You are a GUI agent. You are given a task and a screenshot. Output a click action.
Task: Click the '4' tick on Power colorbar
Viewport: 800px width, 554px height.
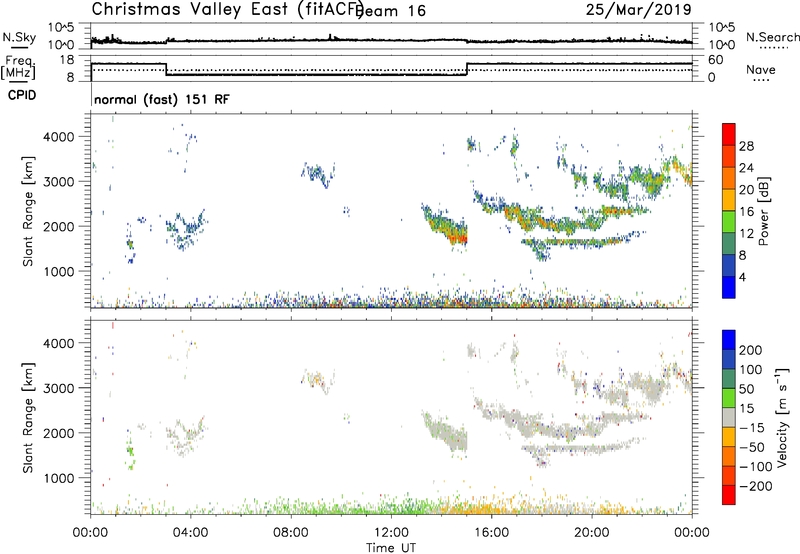(742, 277)
